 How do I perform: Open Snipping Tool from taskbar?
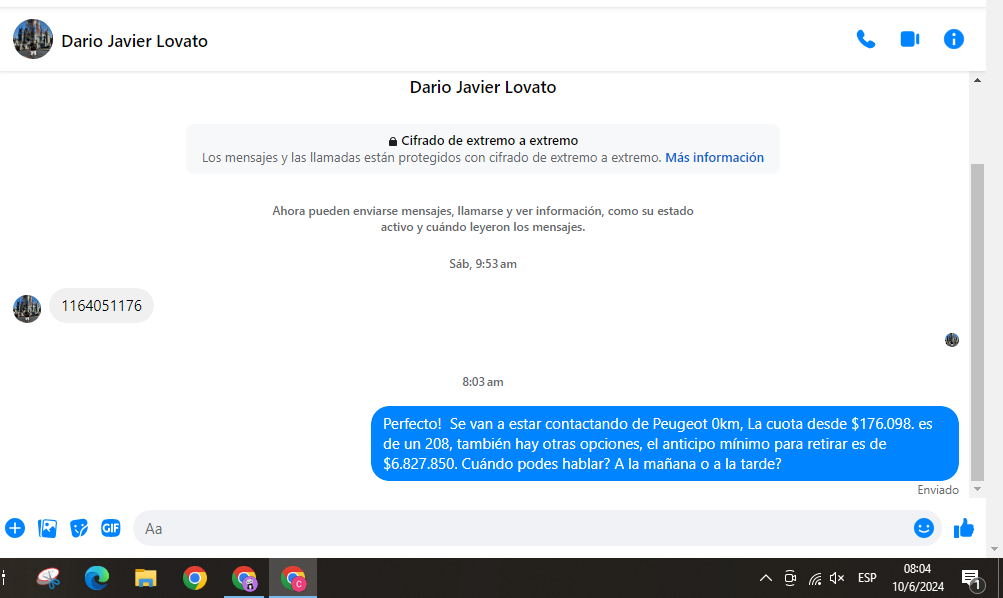pos(49,578)
